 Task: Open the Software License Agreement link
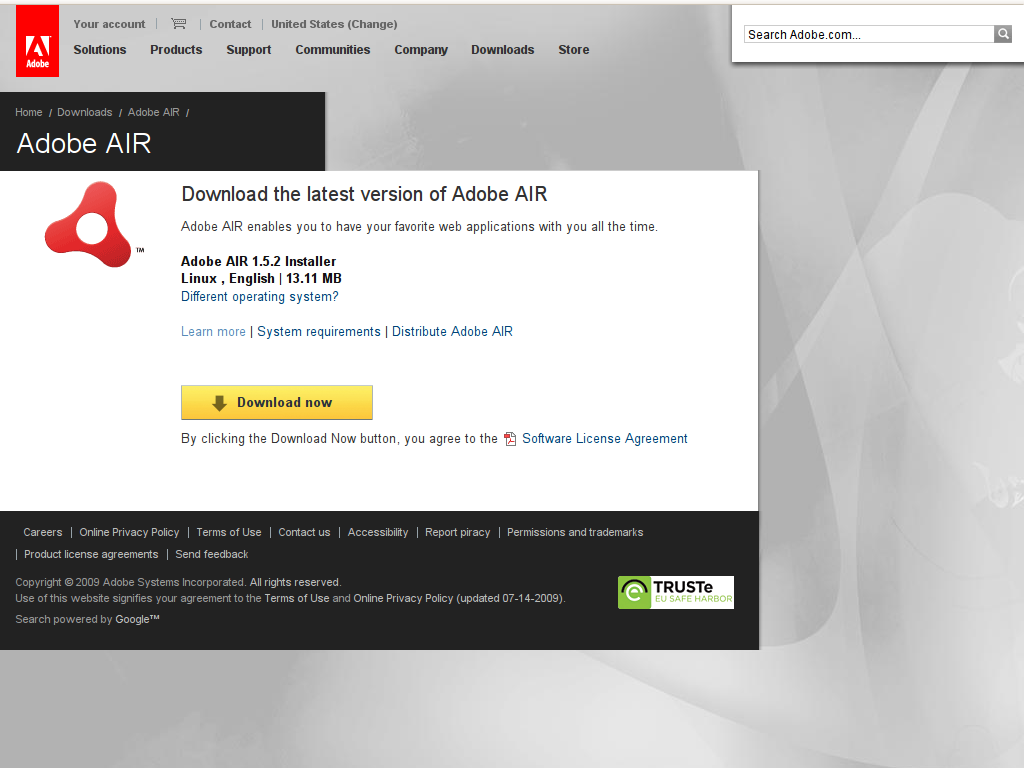[605, 439]
